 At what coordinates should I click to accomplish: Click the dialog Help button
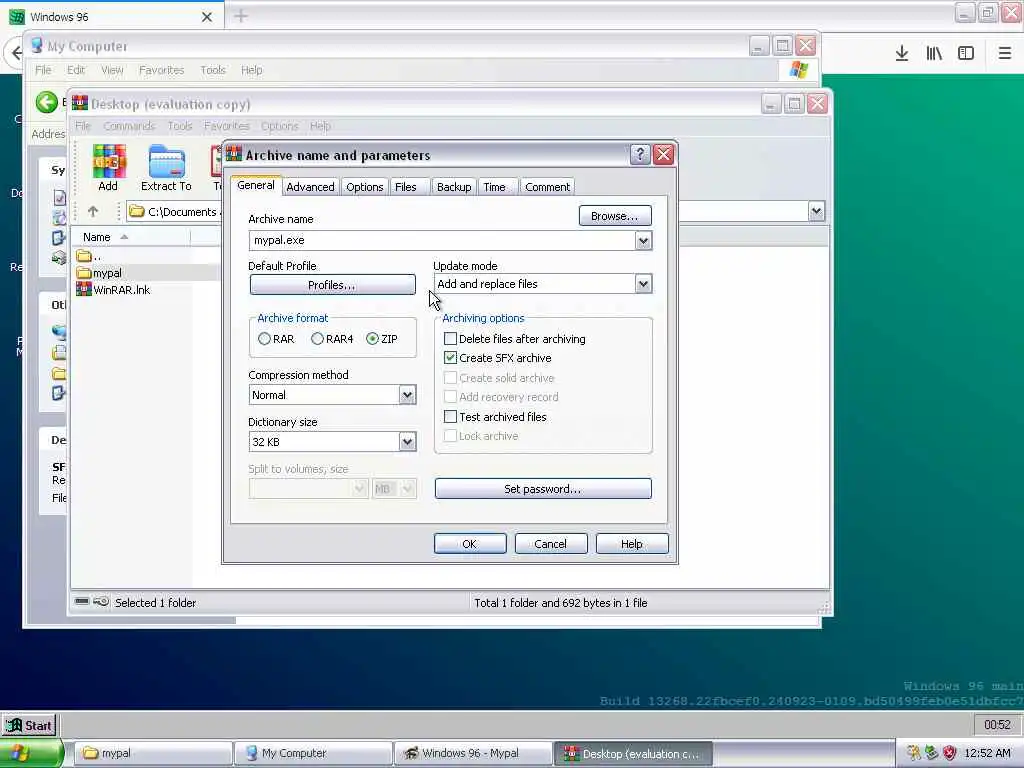(x=632, y=543)
